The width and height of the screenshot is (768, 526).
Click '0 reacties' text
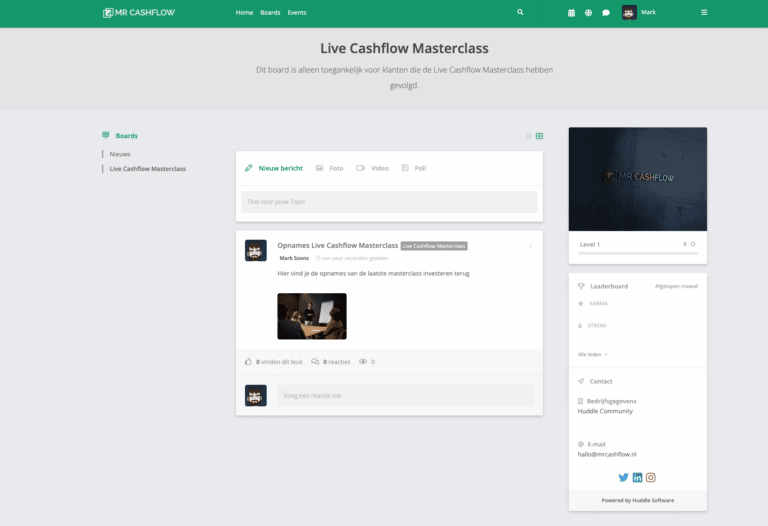pos(336,362)
